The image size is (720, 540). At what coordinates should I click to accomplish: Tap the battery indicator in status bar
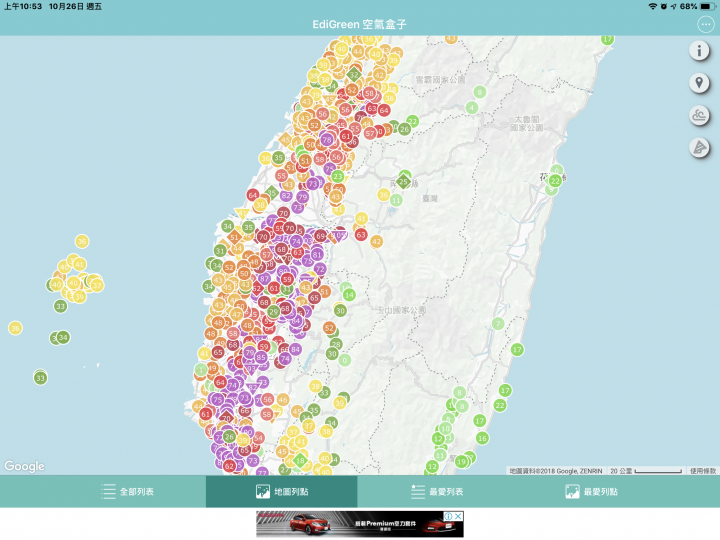coord(708,6)
